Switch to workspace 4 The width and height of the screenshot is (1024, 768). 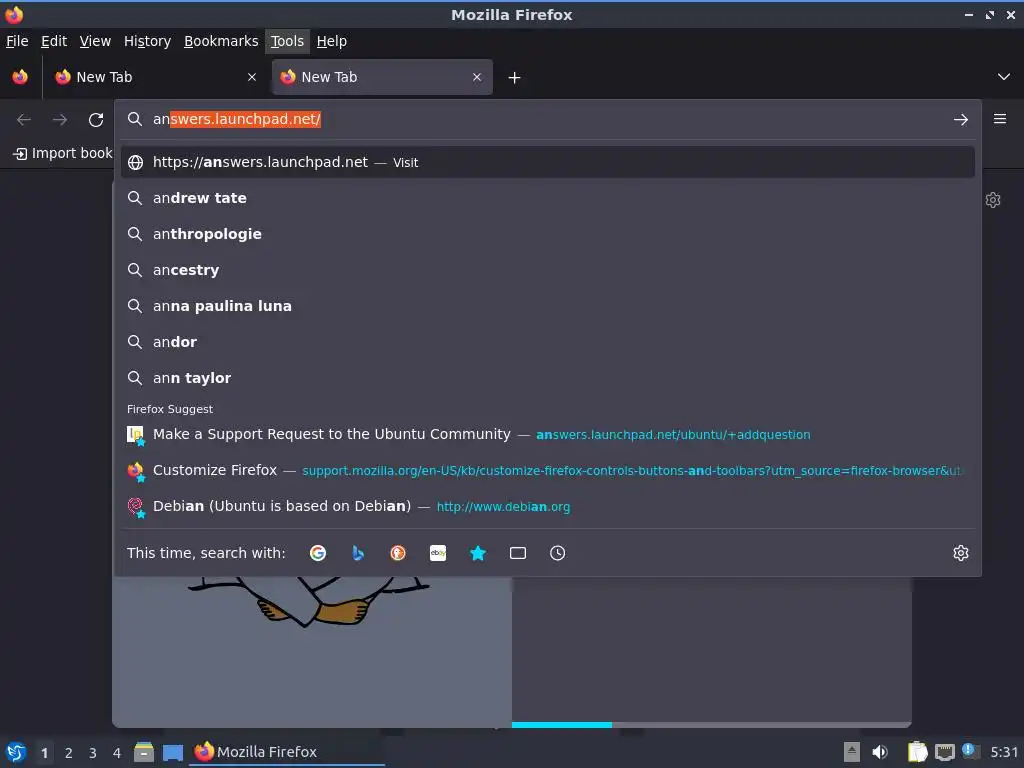click(117, 753)
